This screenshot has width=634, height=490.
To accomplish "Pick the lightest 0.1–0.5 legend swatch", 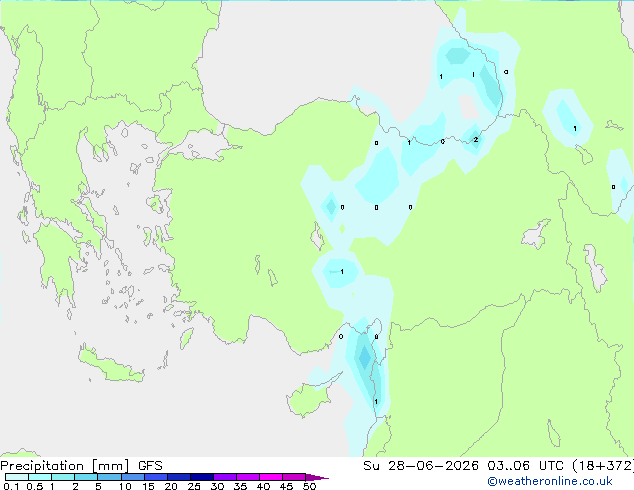I will click(17, 477).
